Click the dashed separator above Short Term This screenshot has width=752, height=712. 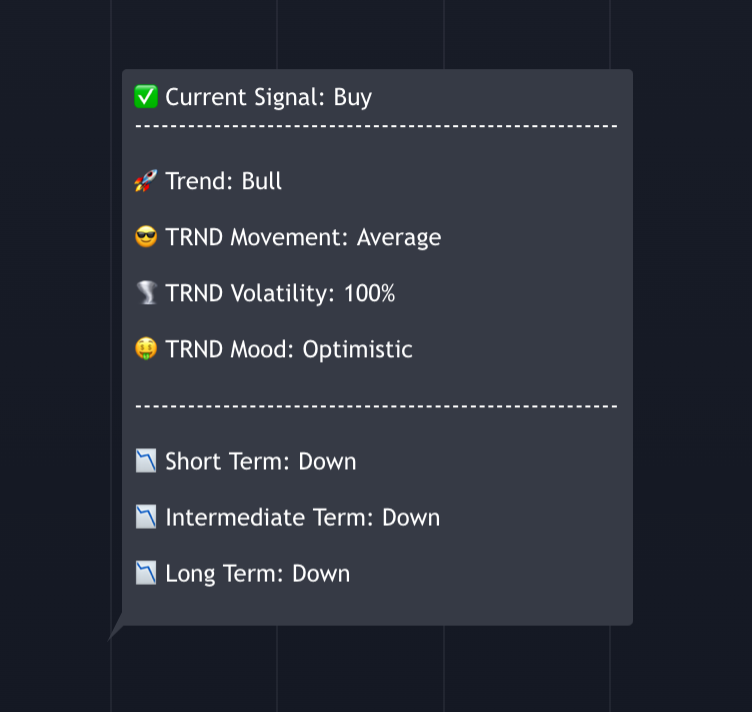point(376,406)
